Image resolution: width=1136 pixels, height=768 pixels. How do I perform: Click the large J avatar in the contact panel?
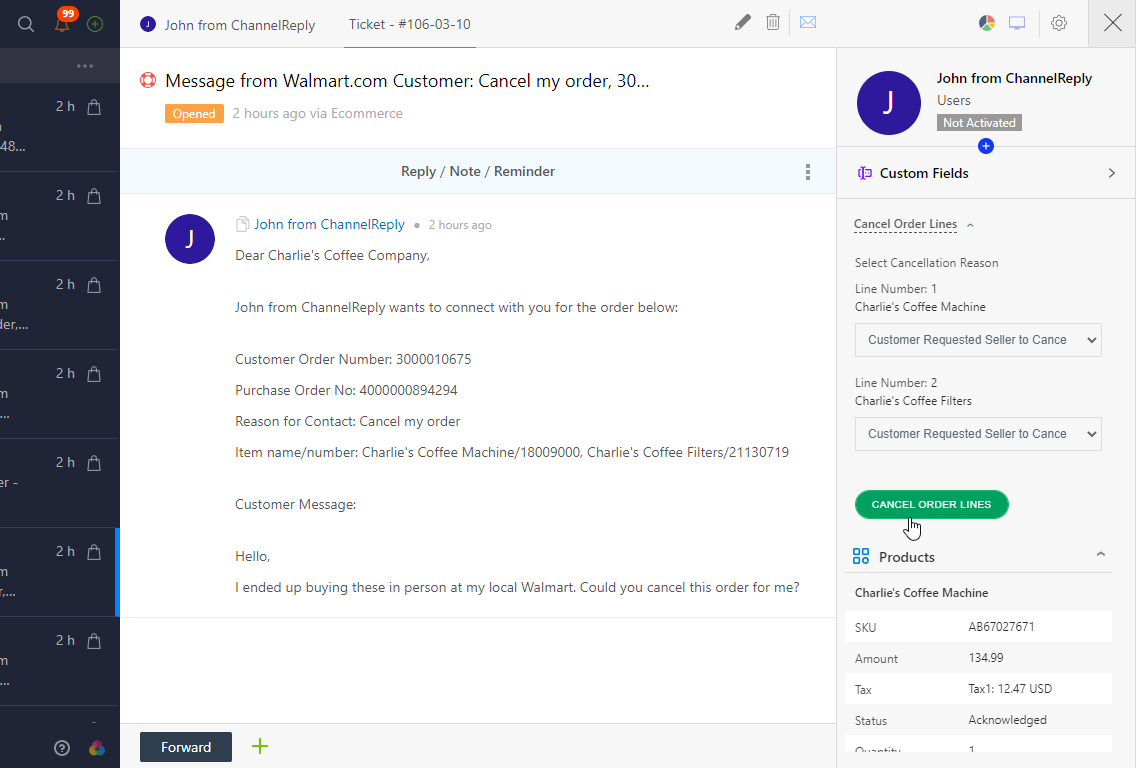(889, 103)
